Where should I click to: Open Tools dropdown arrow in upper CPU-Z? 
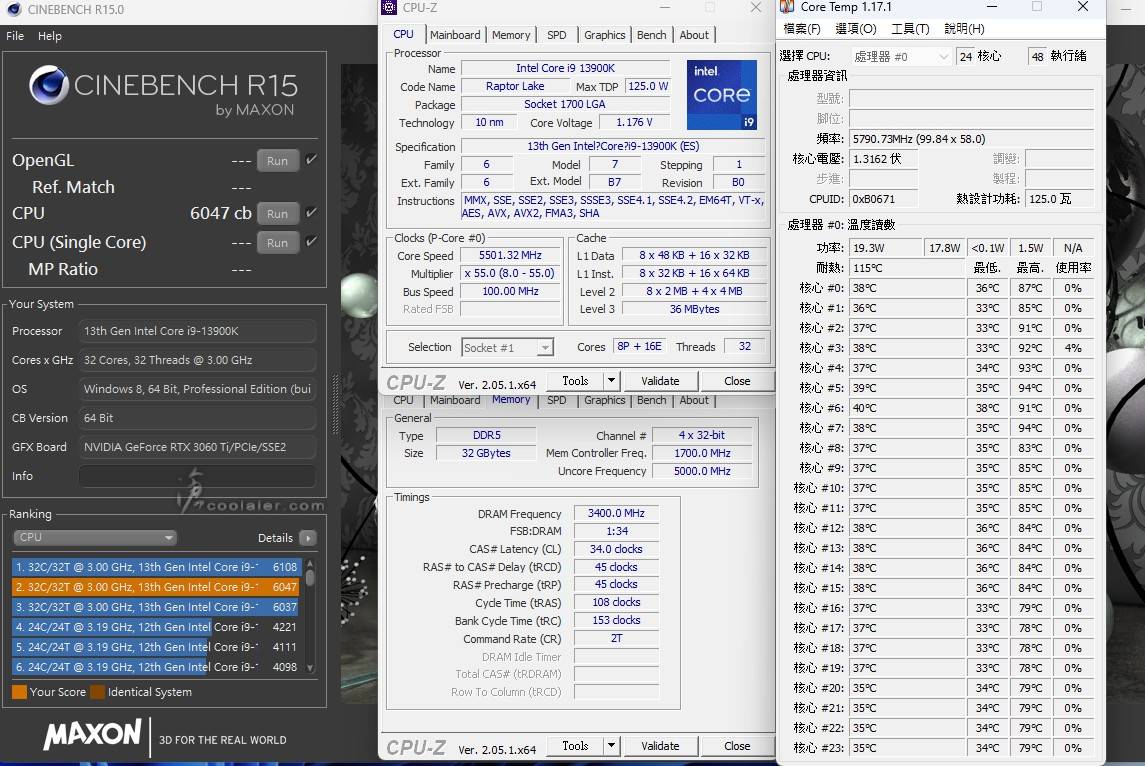coord(611,381)
